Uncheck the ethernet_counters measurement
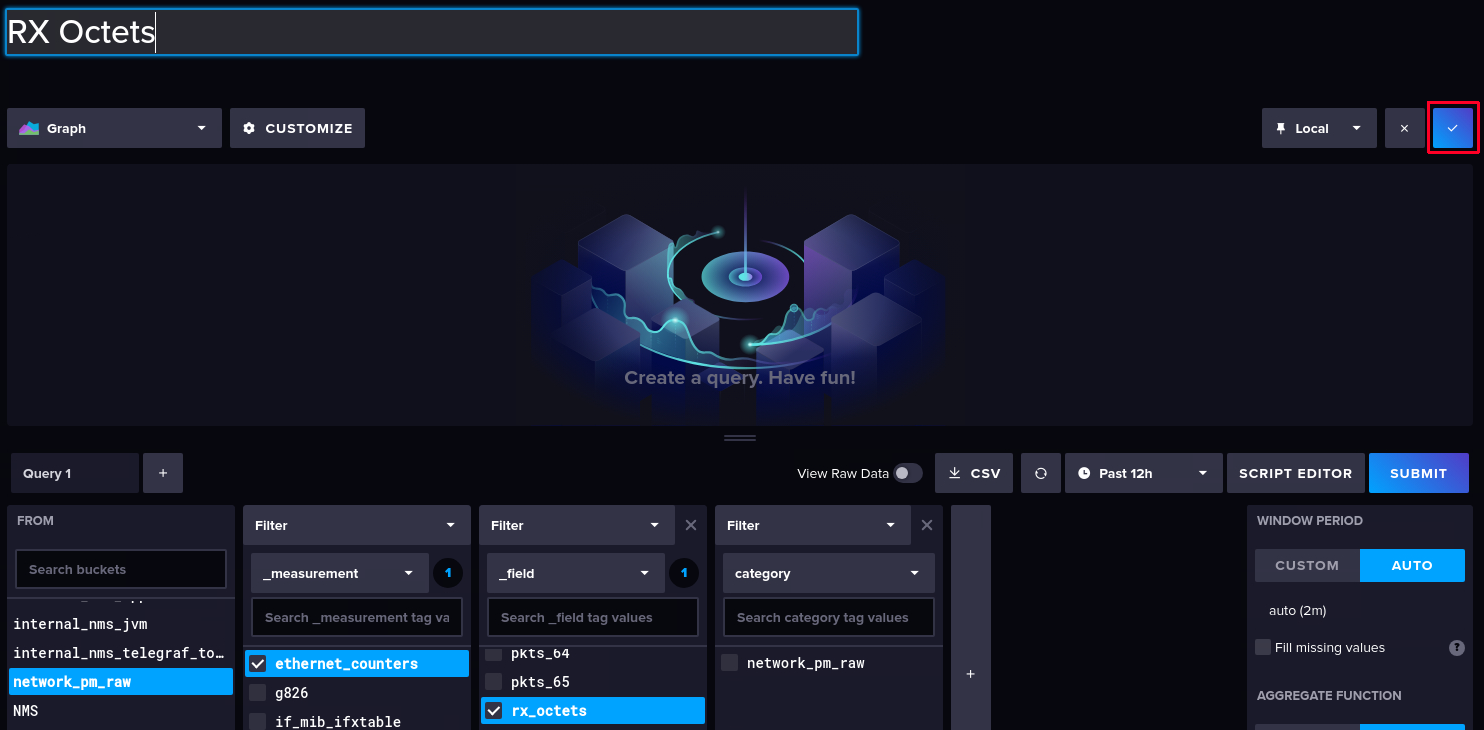 pos(258,663)
